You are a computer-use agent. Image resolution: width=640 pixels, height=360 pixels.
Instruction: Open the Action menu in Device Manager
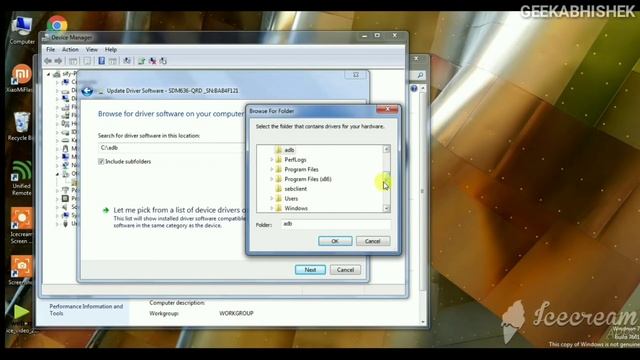[x=70, y=49]
